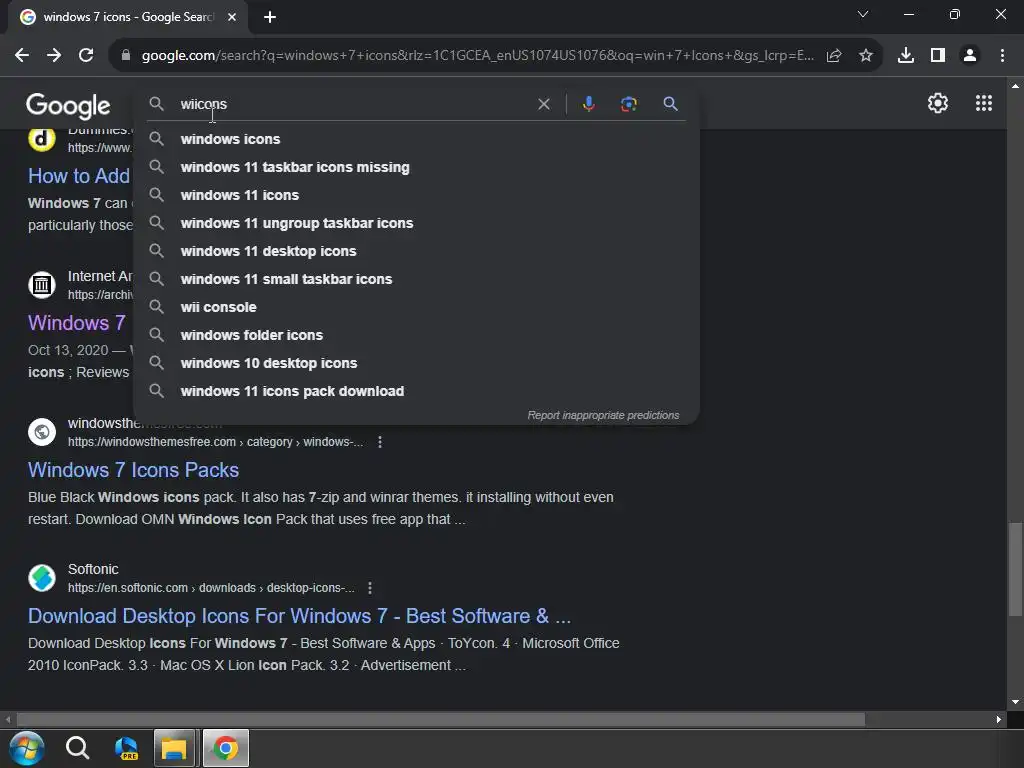Open Internet Archive Windows 7 result
The height and width of the screenshot is (768, 1024).
pyautogui.click(x=76, y=323)
